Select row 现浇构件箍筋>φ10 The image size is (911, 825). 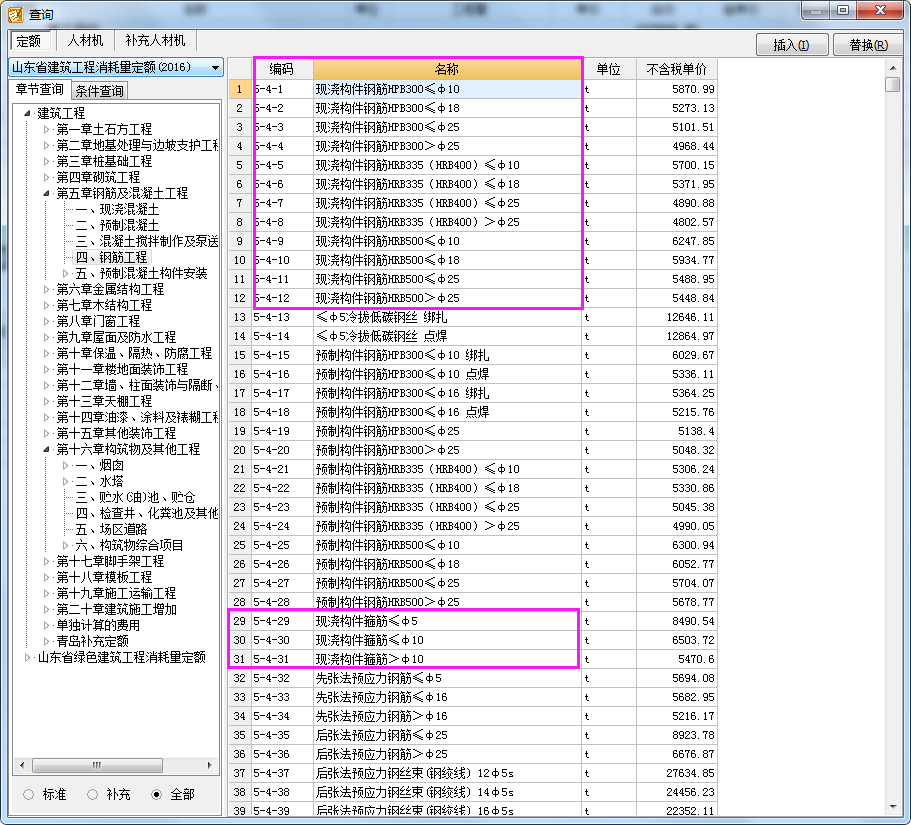447,659
